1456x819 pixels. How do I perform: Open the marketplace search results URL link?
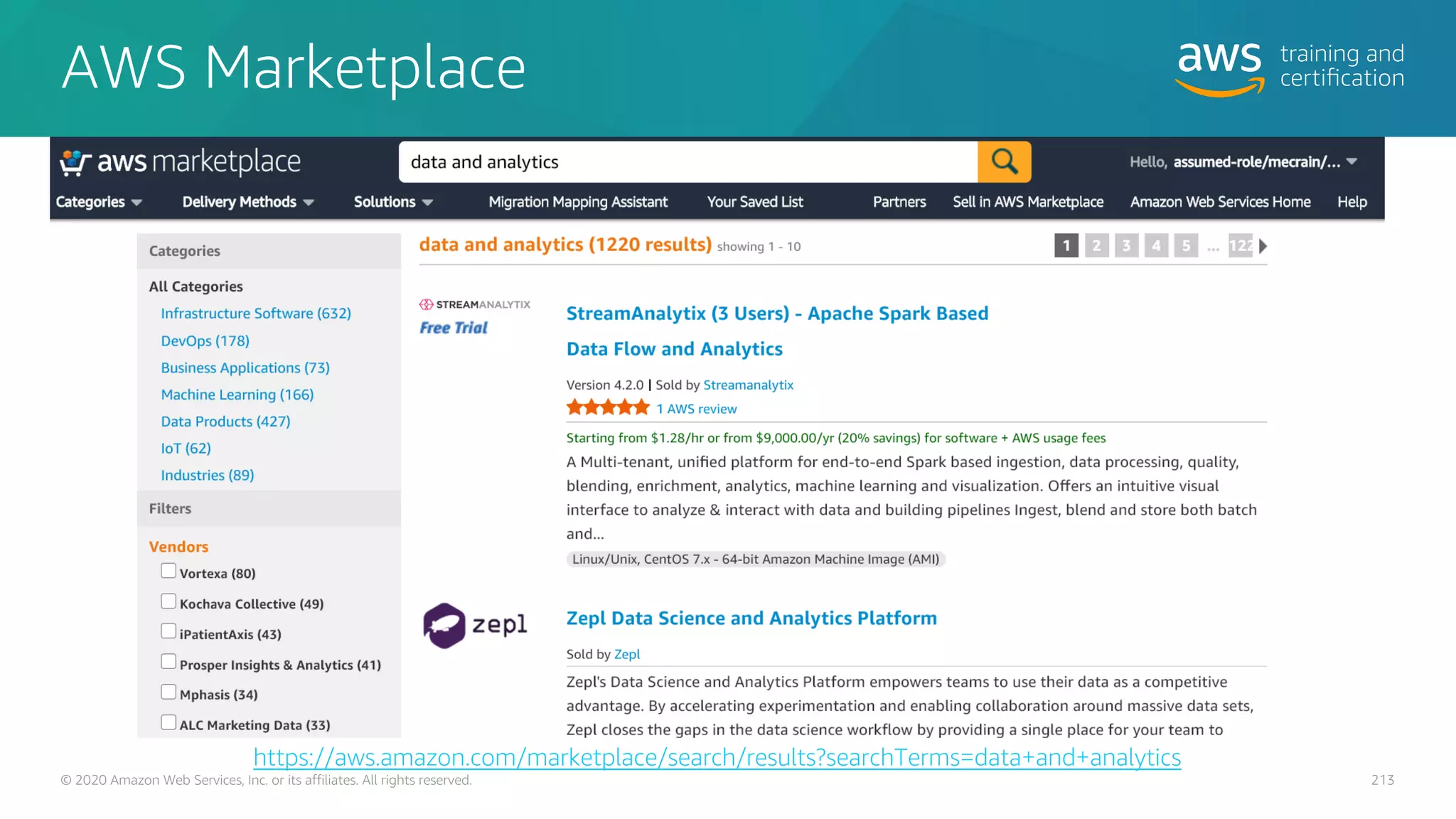[717, 758]
